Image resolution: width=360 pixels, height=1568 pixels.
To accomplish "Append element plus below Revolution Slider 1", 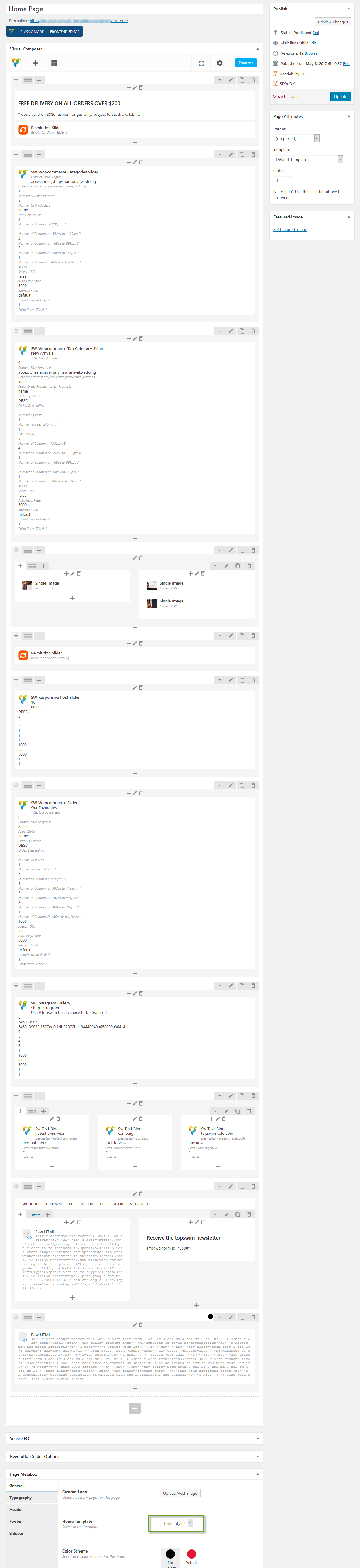I will [135, 142].
